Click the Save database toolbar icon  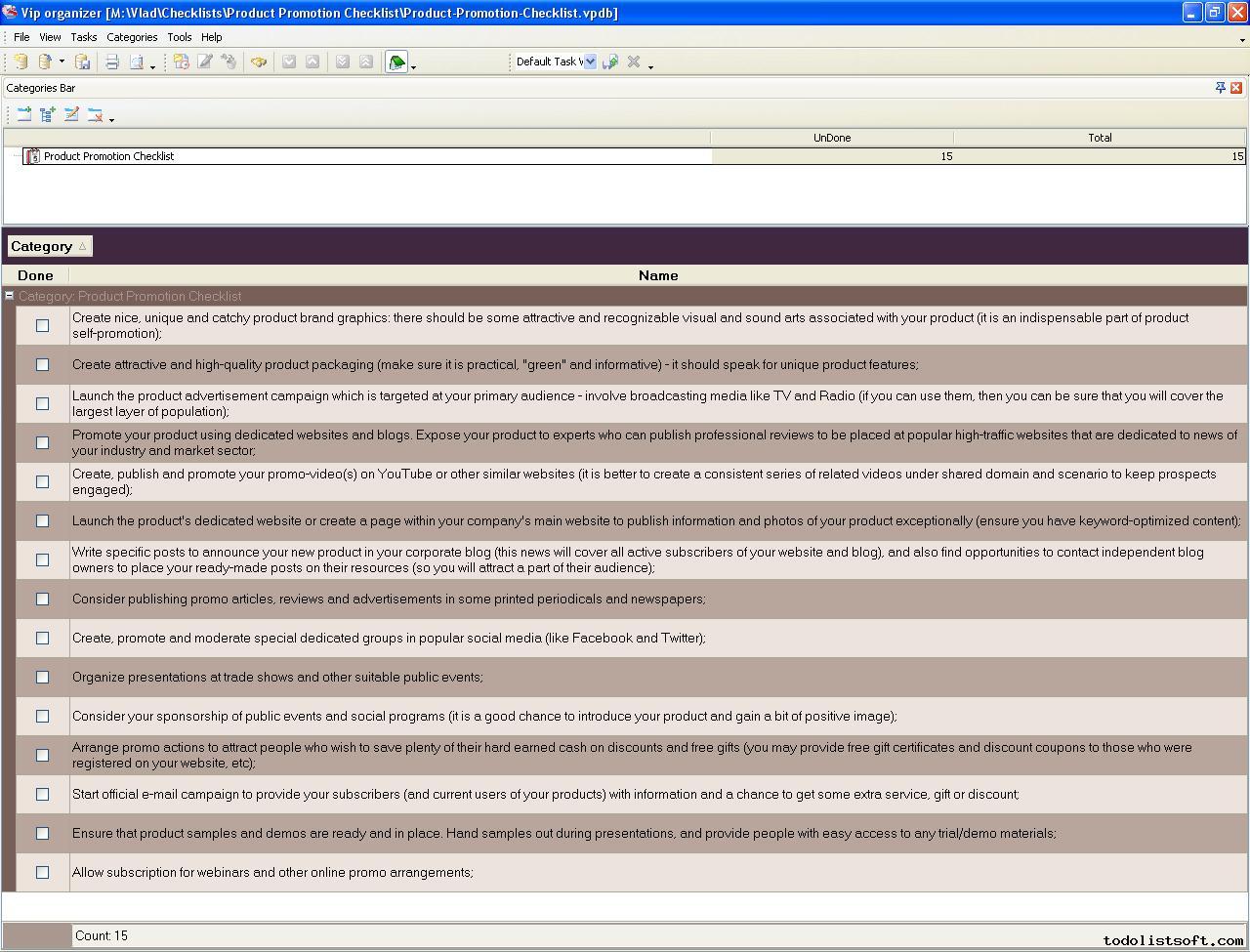(83, 62)
